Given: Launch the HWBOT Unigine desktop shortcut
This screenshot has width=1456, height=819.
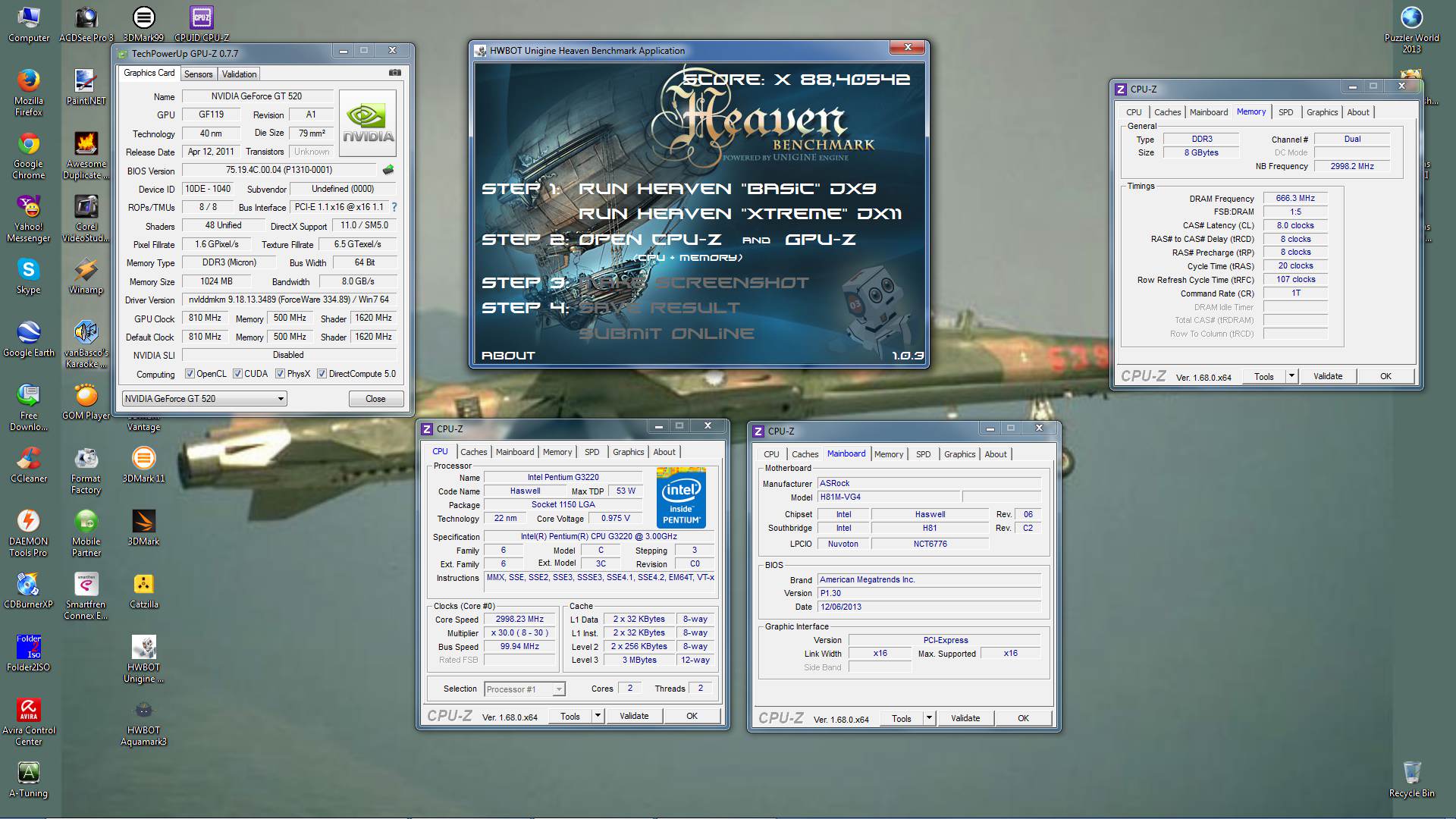Looking at the screenshot, I should [x=143, y=658].
